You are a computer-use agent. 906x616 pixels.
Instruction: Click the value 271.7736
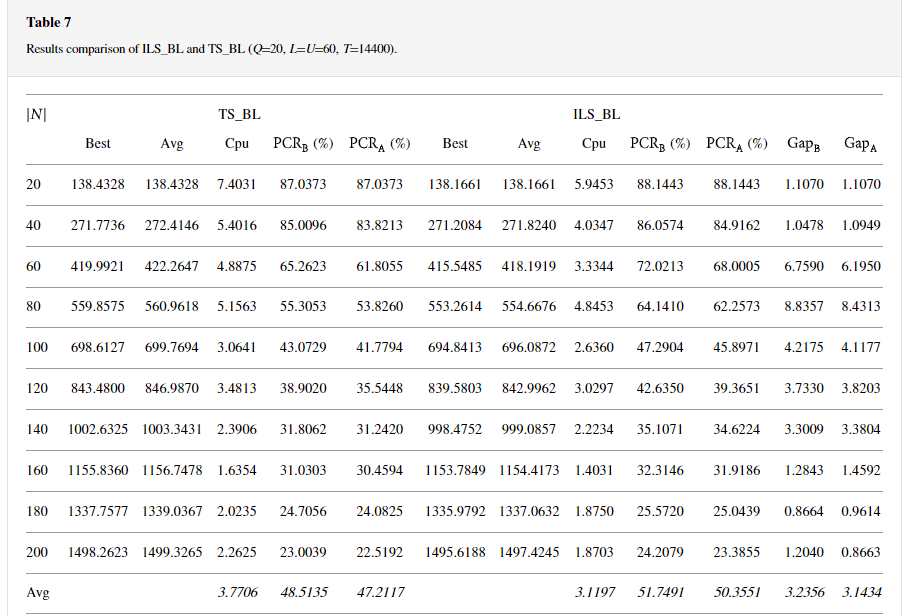coord(98,225)
